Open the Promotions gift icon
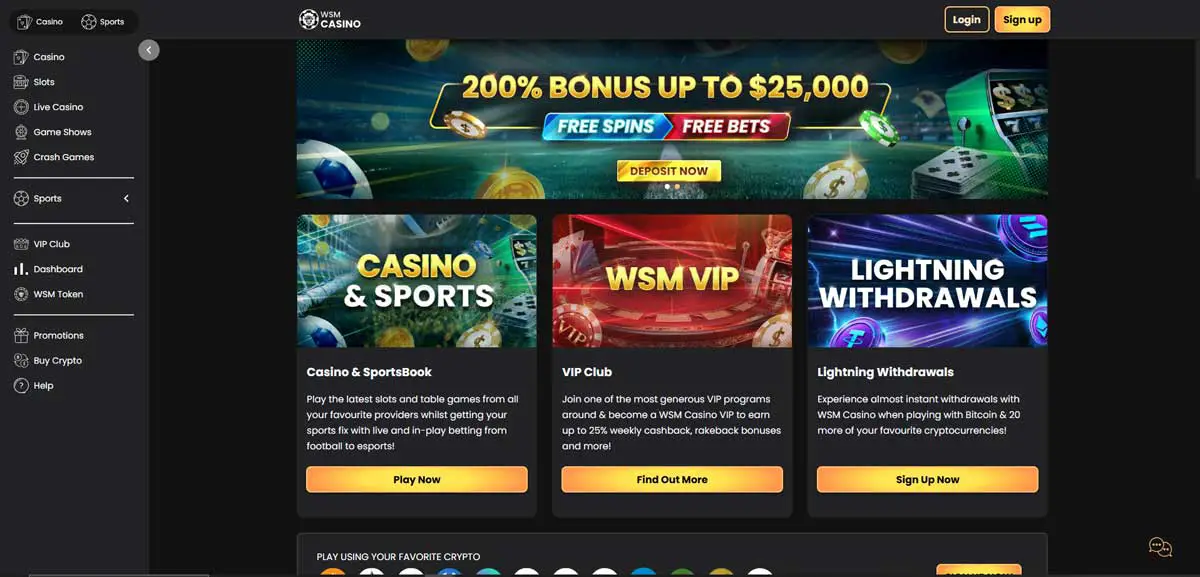 21,335
